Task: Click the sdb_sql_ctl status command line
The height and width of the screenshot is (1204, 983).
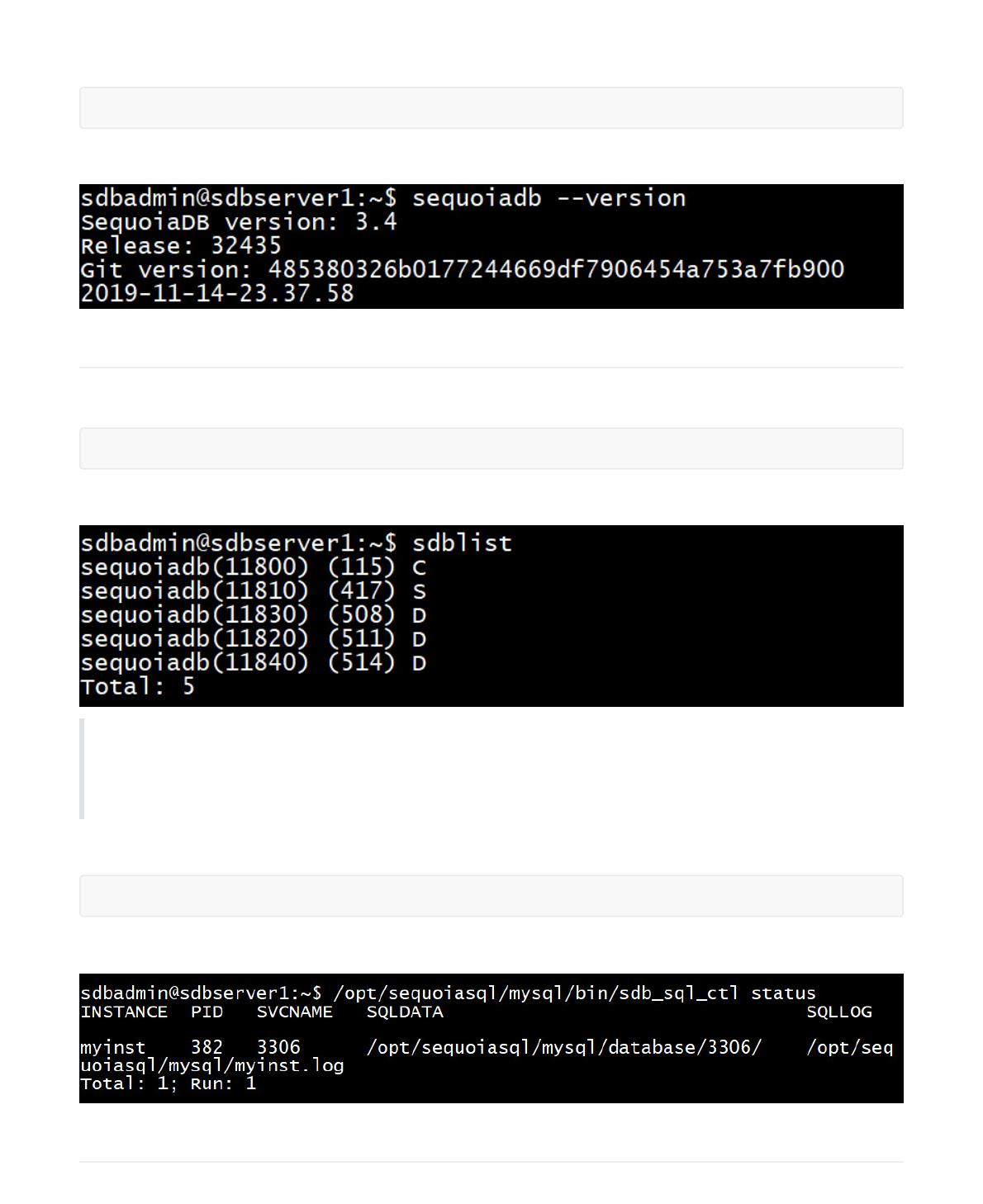Action: pos(448,993)
